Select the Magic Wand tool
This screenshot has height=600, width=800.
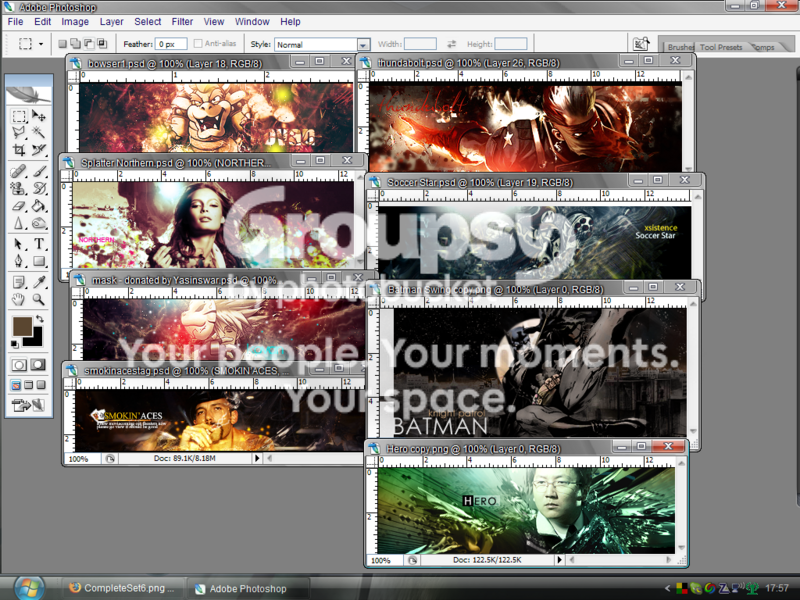pos(39,133)
